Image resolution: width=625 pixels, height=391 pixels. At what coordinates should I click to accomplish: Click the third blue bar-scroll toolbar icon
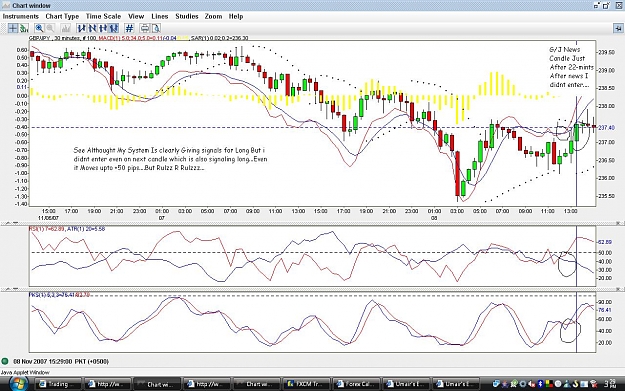click(103, 28)
